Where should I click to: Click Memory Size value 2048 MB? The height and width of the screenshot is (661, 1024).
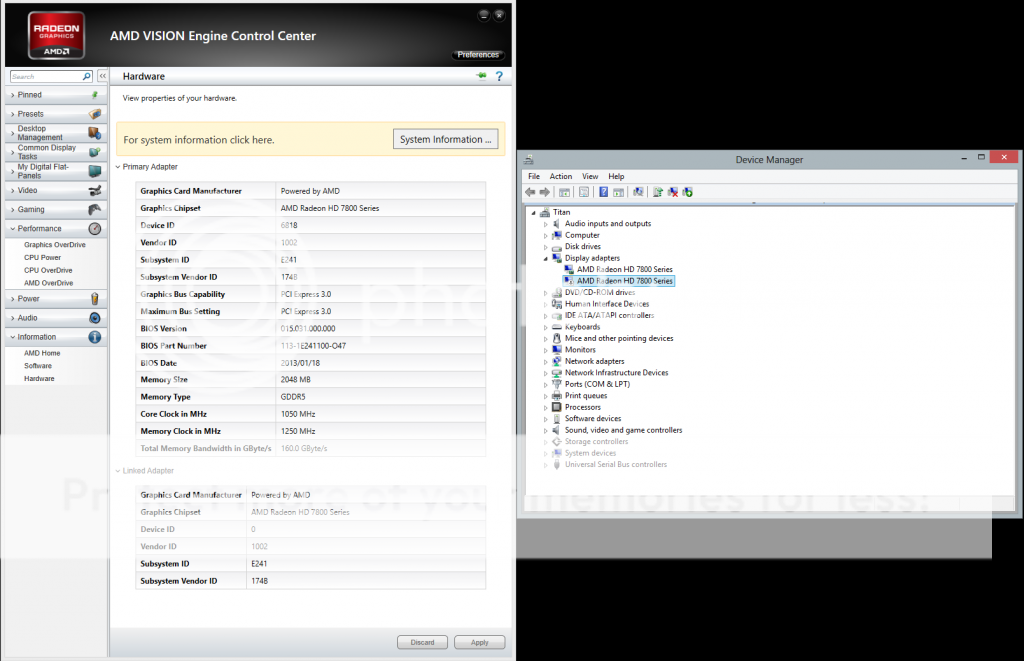click(295, 379)
